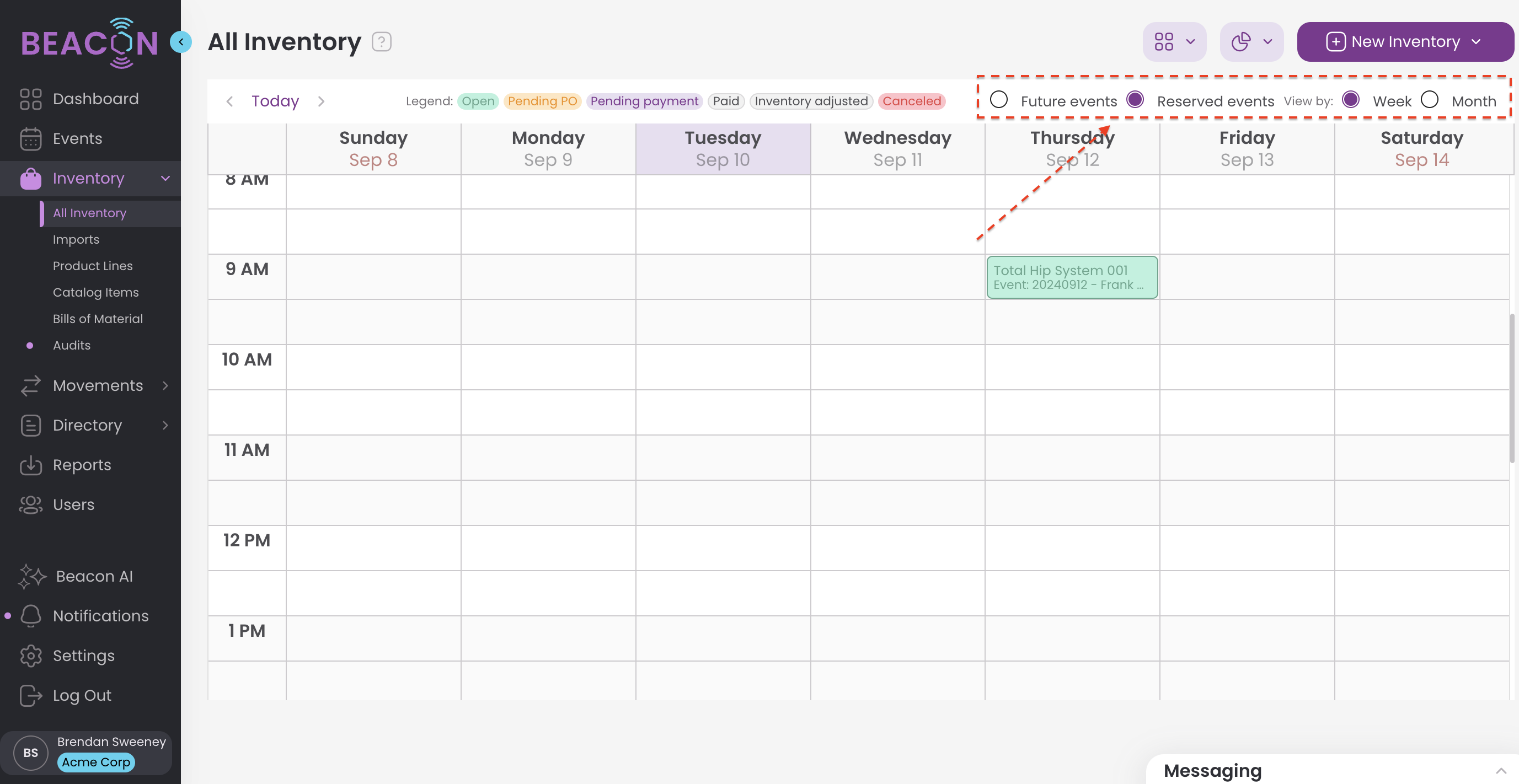This screenshot has width=1519, height=784.
Task: Click the Pending payment legend tag
Action: pos(645,101)
